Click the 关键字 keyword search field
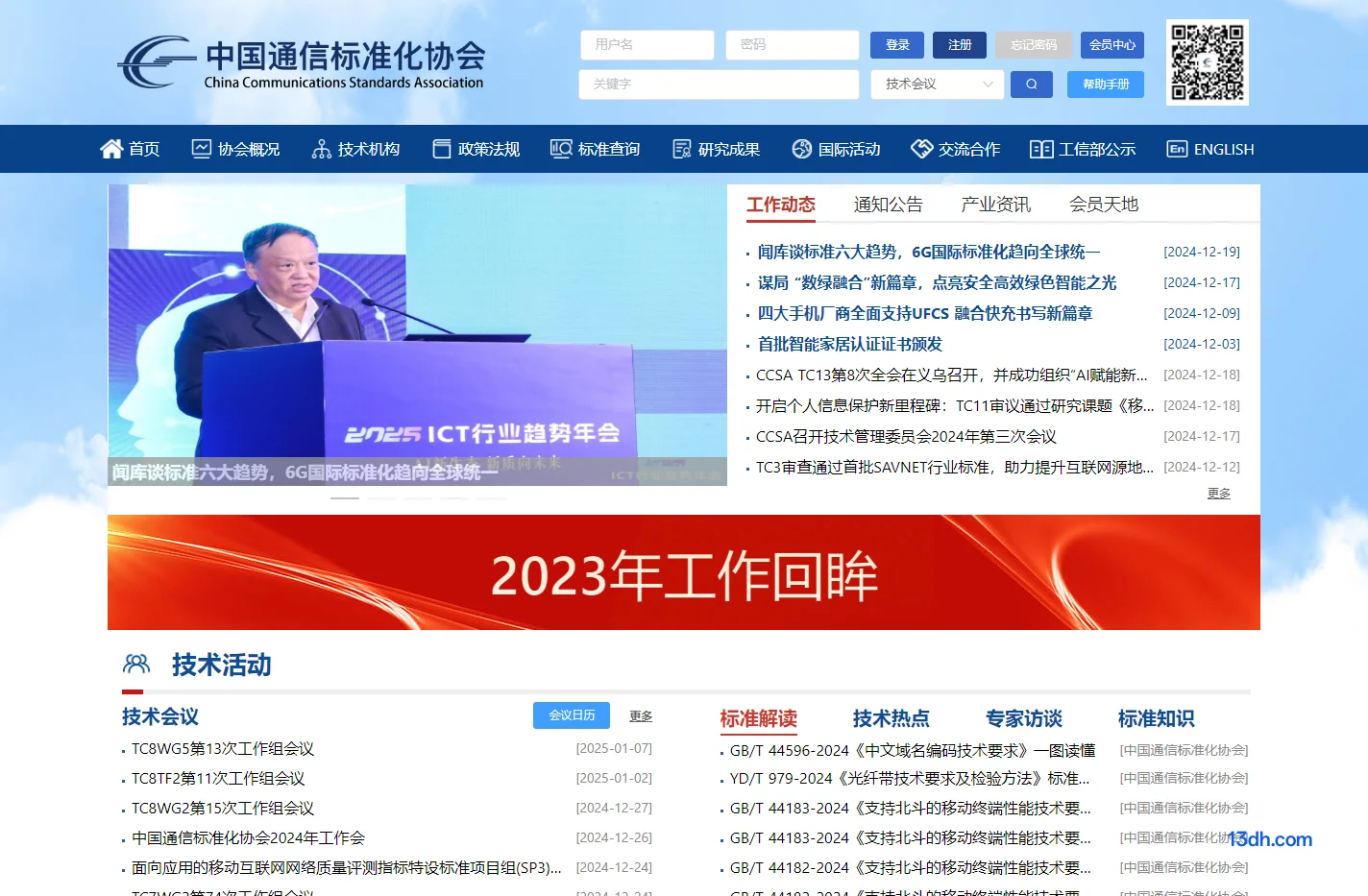The width and height of the screenshot is (1368, 896). tap(719, 85)
